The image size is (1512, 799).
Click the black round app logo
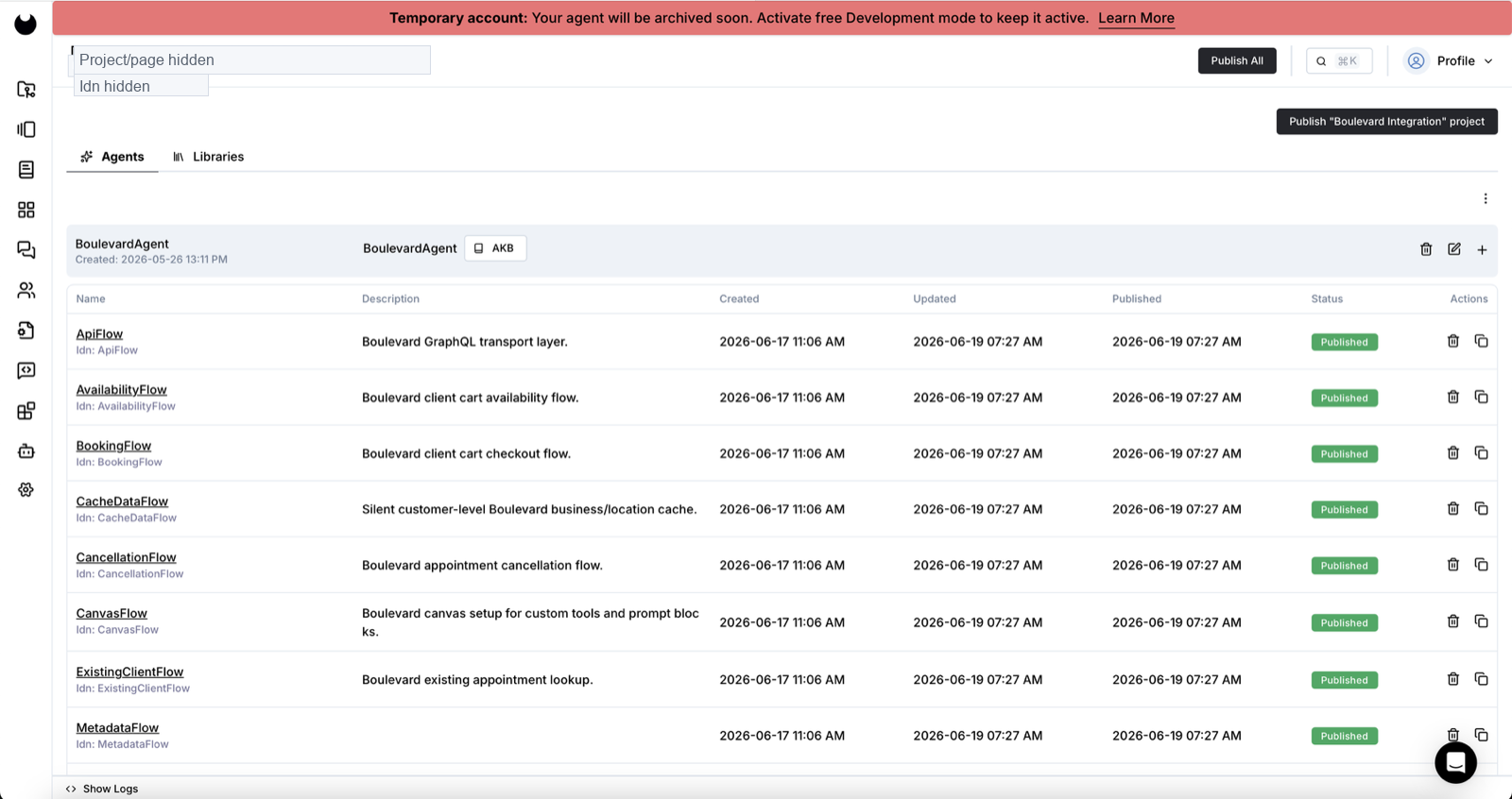coord(26,24)
